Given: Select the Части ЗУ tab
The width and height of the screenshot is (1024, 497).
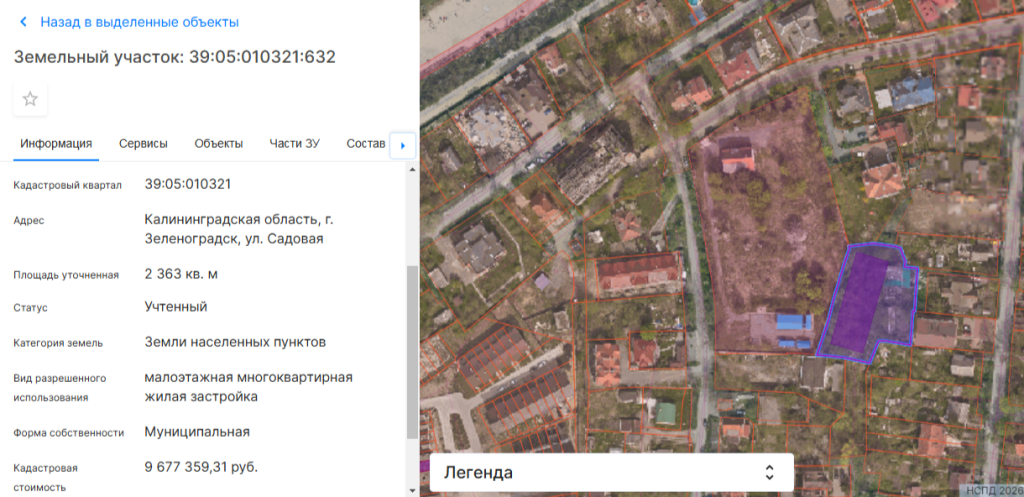Looking at the screenshot, I should click(294, 144).
